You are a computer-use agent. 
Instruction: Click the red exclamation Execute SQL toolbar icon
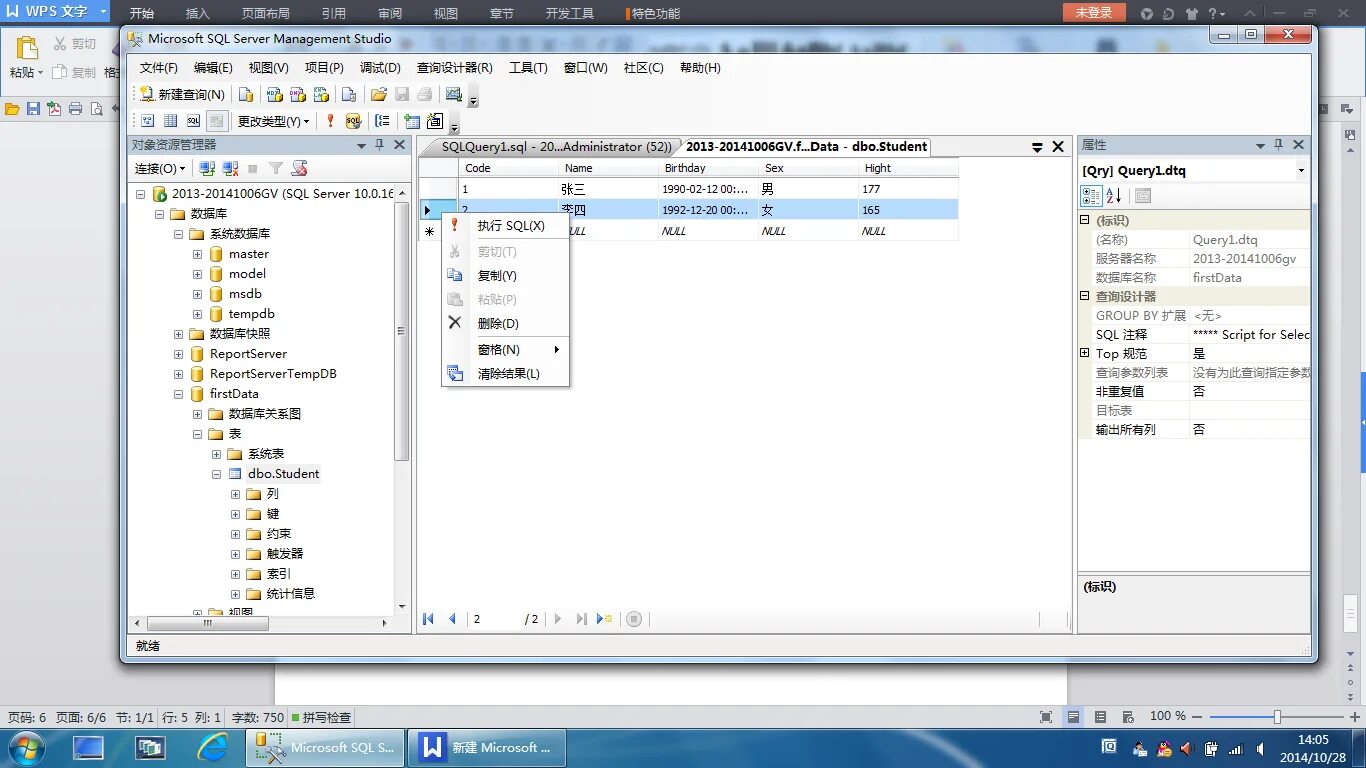[x=331, y=121]
